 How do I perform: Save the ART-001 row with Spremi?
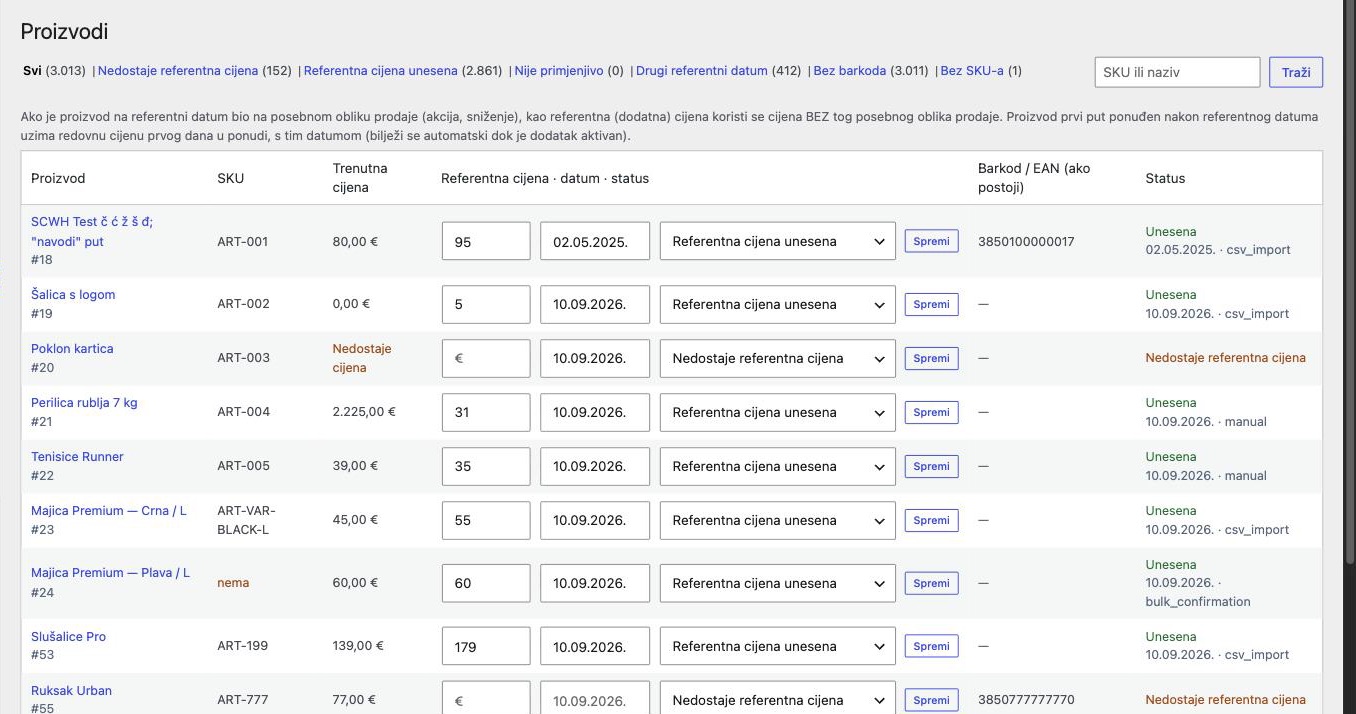(x=931, y=241)
